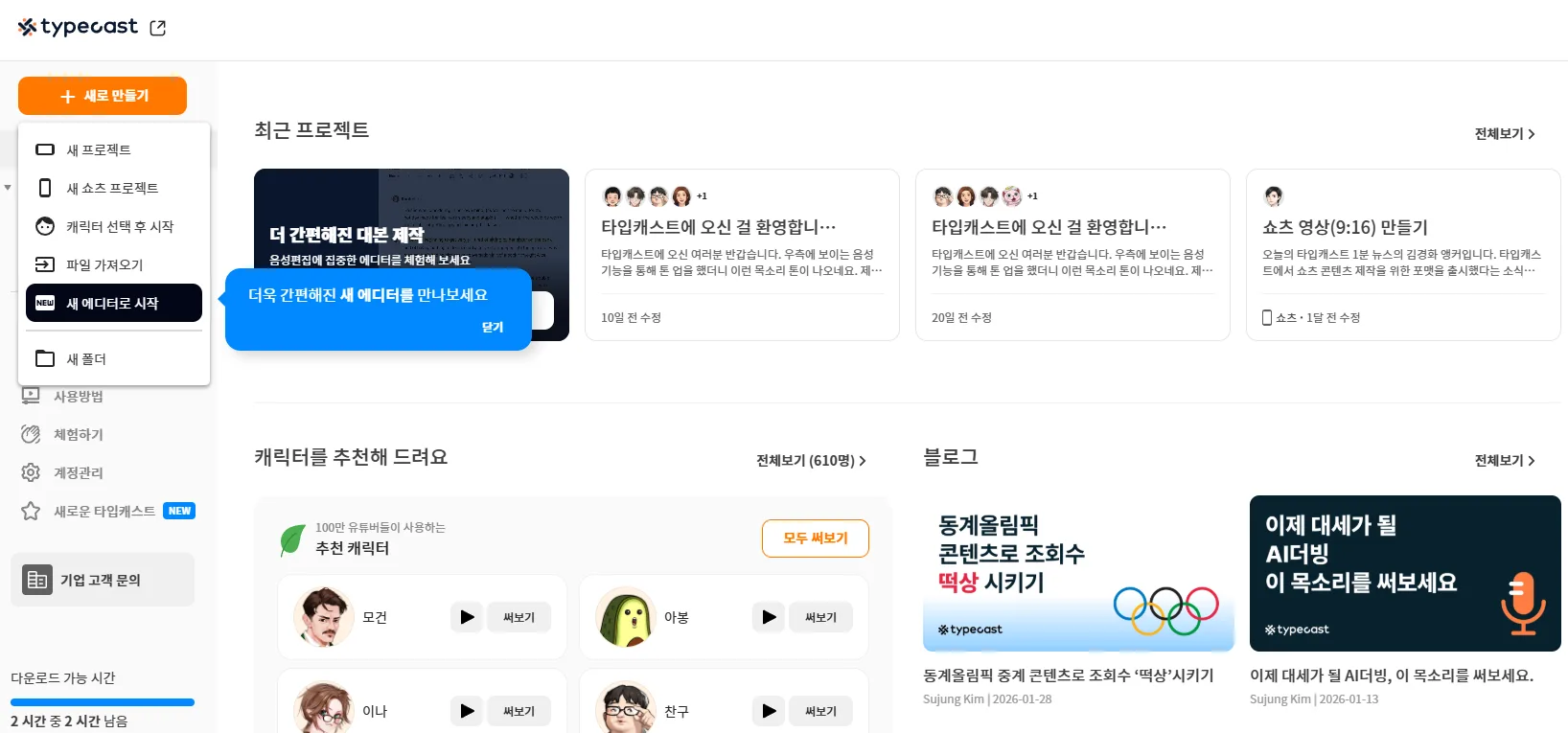Select 새 에디터로 시작 option

114,303
